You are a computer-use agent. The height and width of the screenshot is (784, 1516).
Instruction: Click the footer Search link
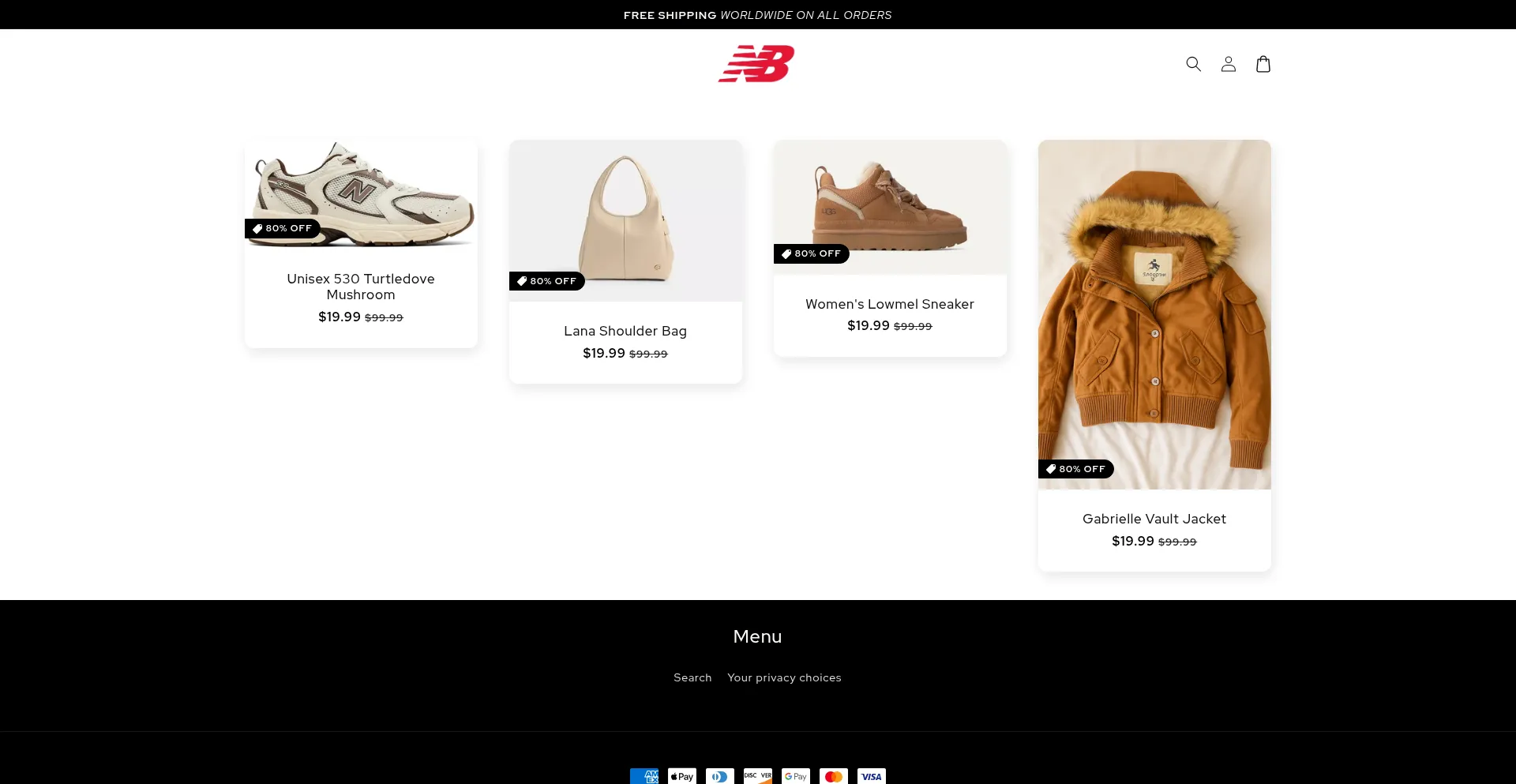tap(692, 677)
